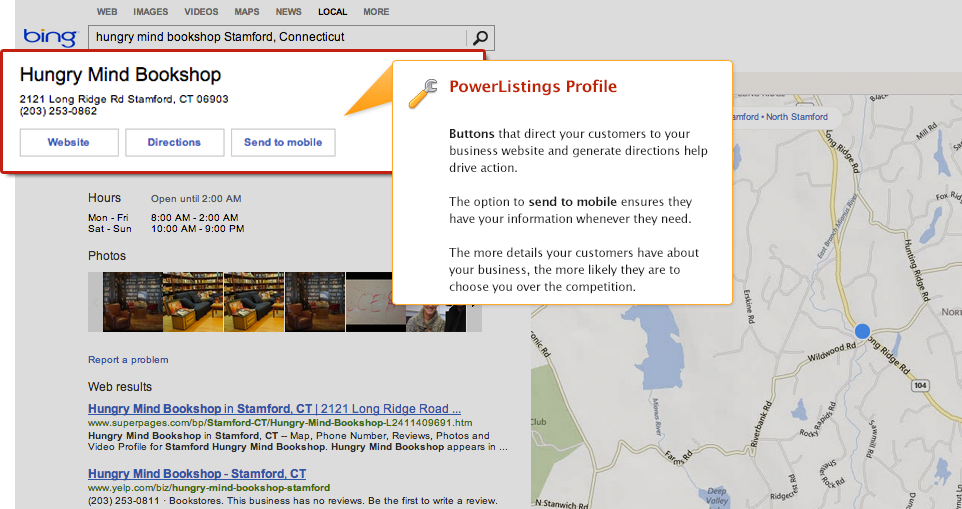
Task: Click the Send to mobile button
Action: pos(283,142)
